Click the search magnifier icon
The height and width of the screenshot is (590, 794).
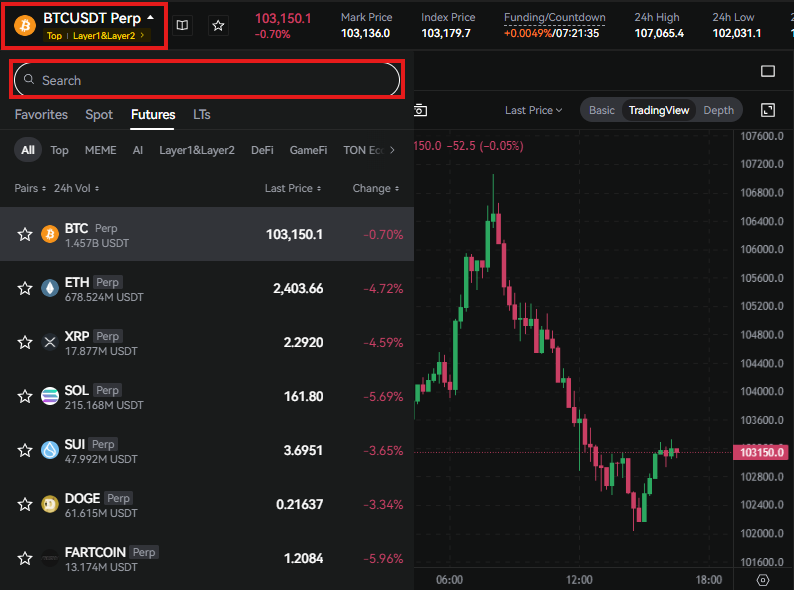tap(29, 80)
